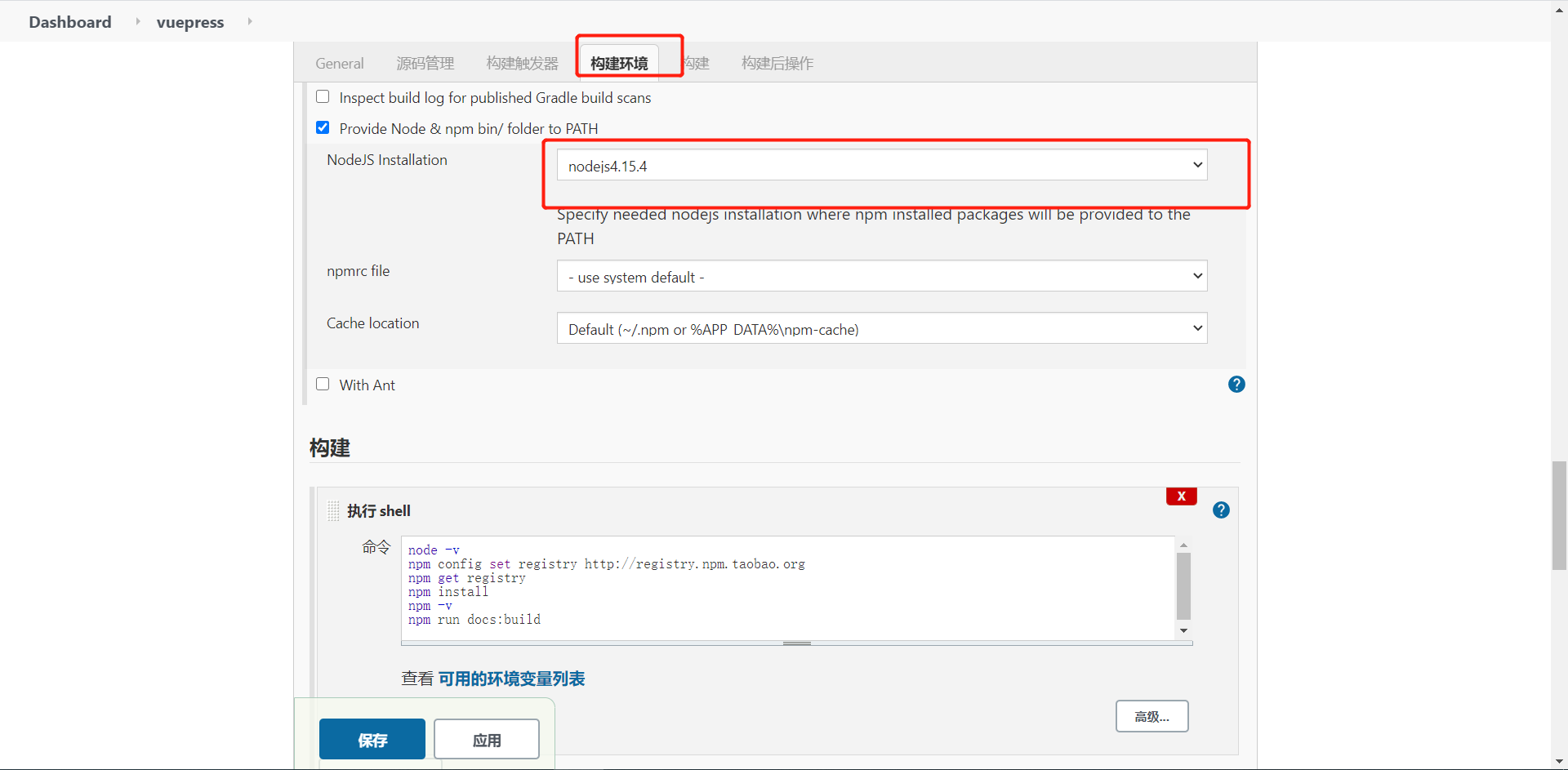Open help for With Ant option
This screenshot has height=770, width=1568.
coord(1236,385)
